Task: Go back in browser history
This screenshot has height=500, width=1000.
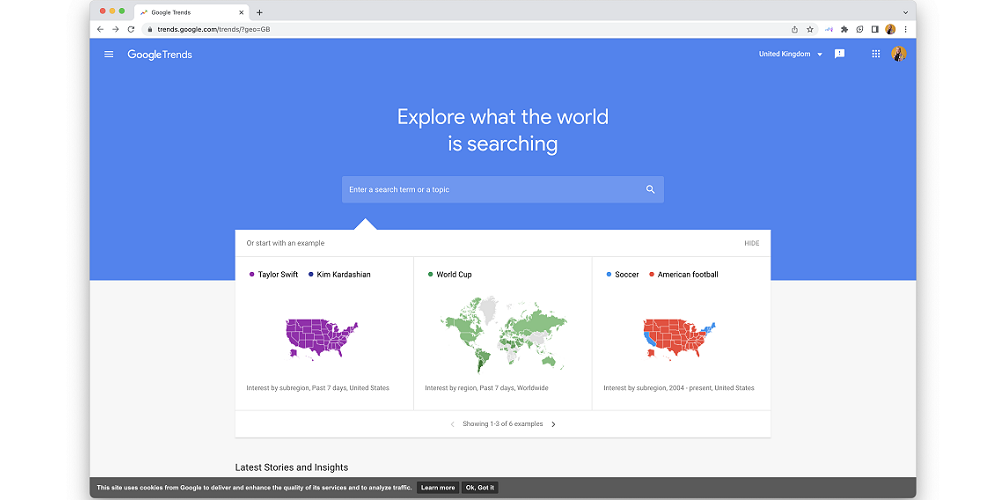Action: (x=100, y=29)
